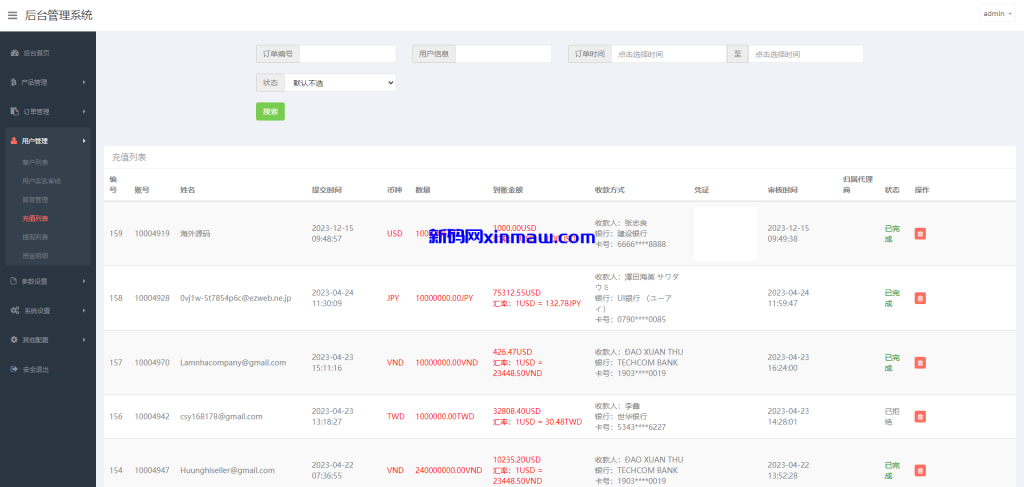
Task: Expand the 产品管理 sidebar arrow
Action: [84, 82]
